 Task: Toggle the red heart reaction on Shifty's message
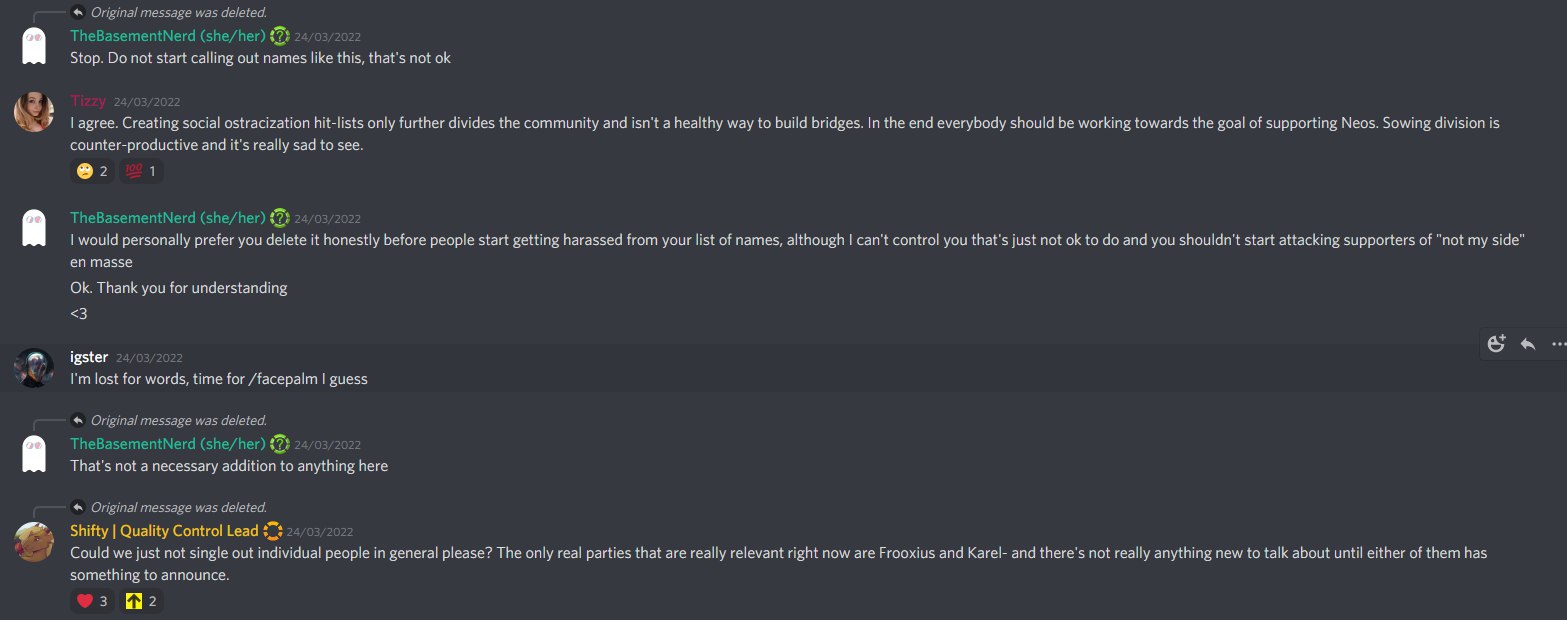point(92,601)
